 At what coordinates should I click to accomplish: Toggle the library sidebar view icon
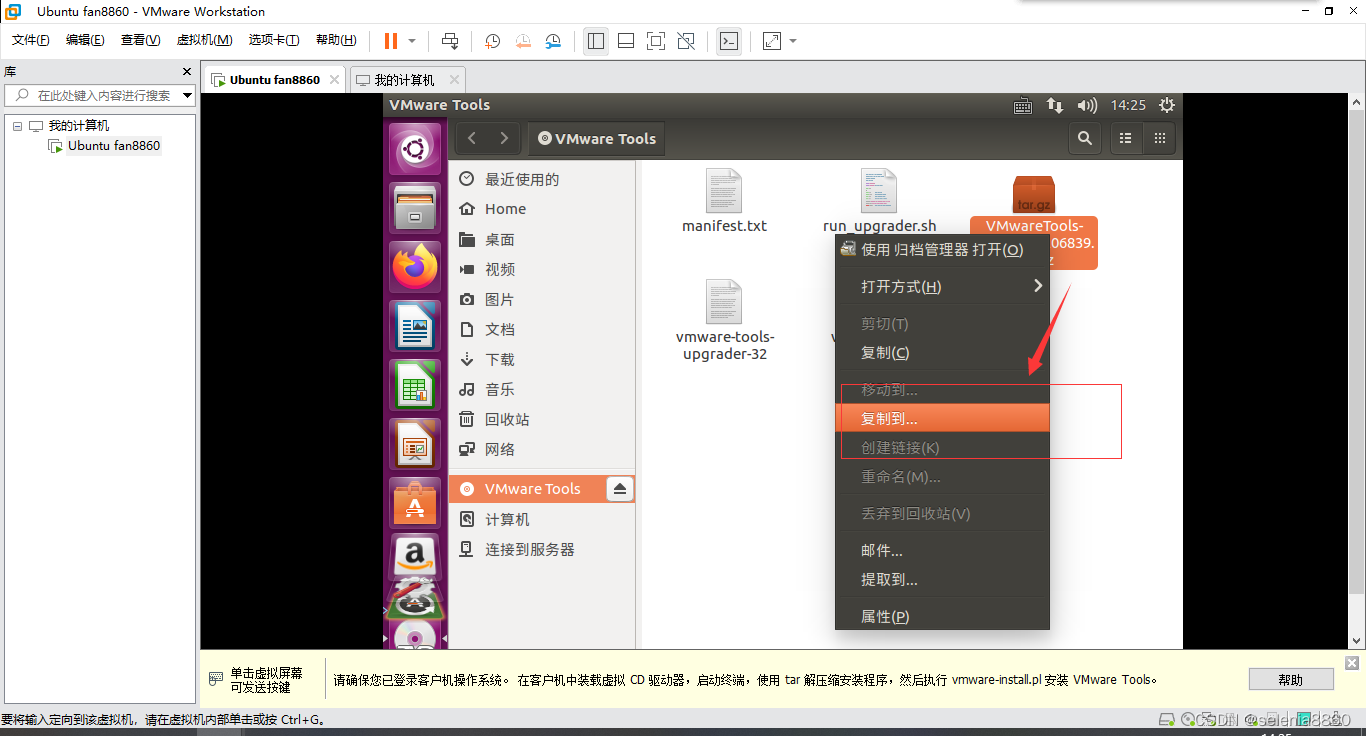[596, 41]
